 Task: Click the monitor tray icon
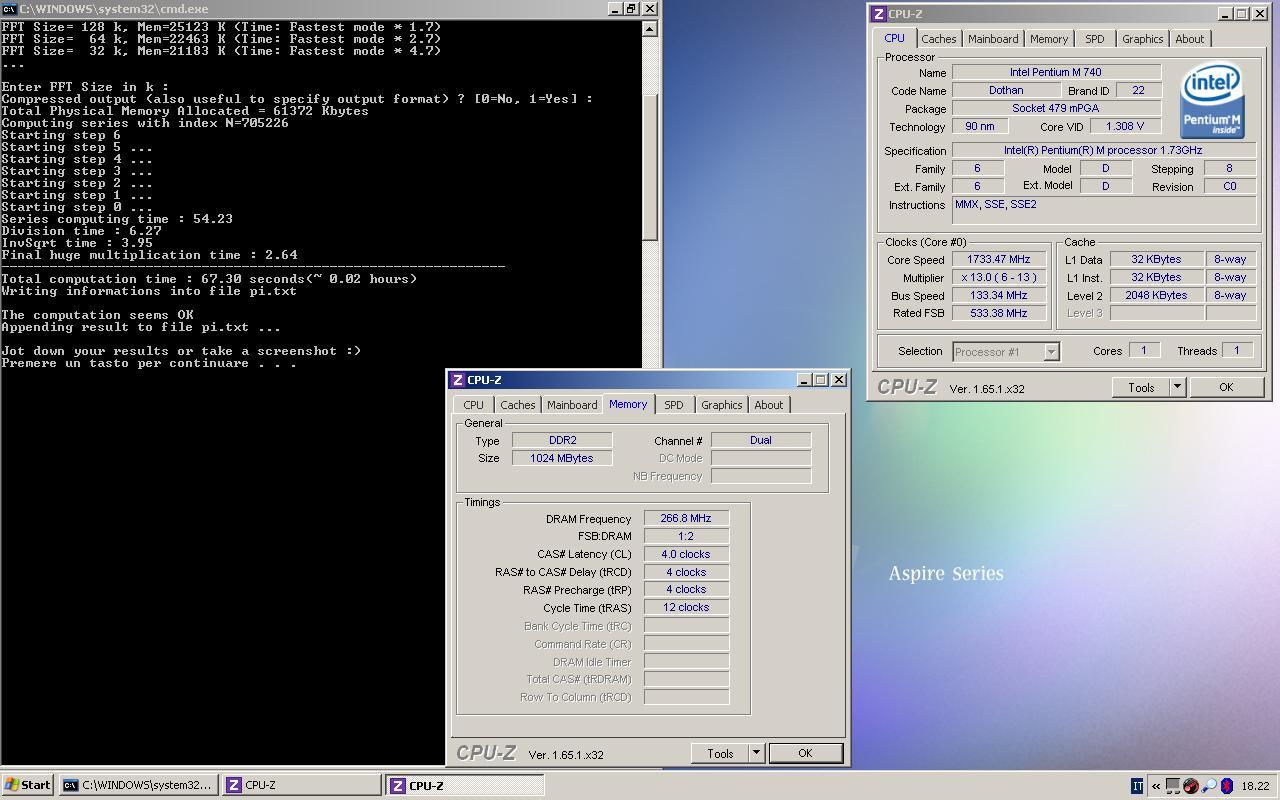1174,786
